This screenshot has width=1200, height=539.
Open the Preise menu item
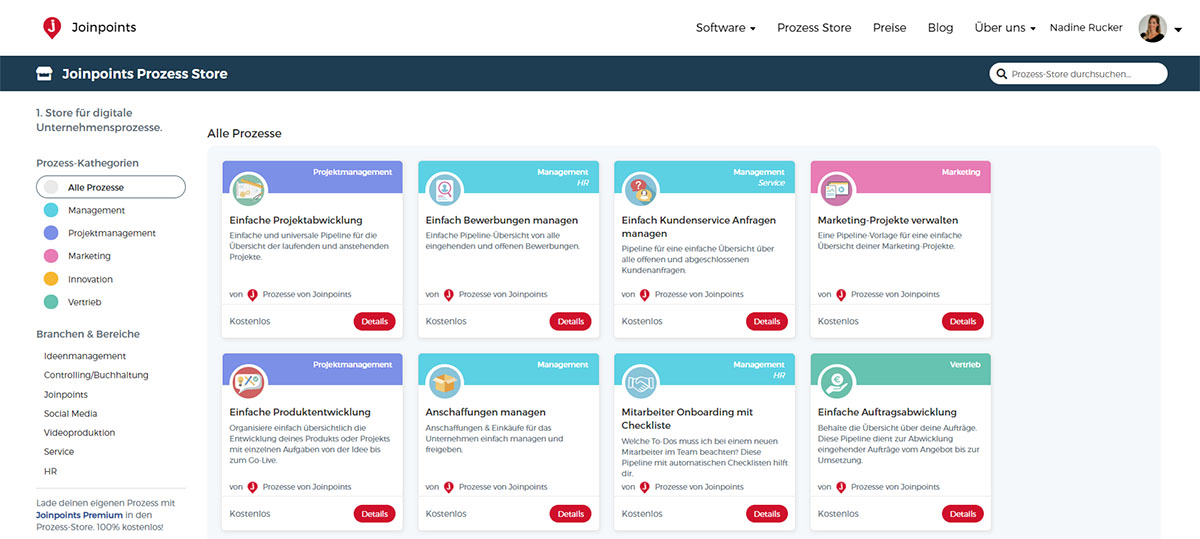(x=889, y=28)
